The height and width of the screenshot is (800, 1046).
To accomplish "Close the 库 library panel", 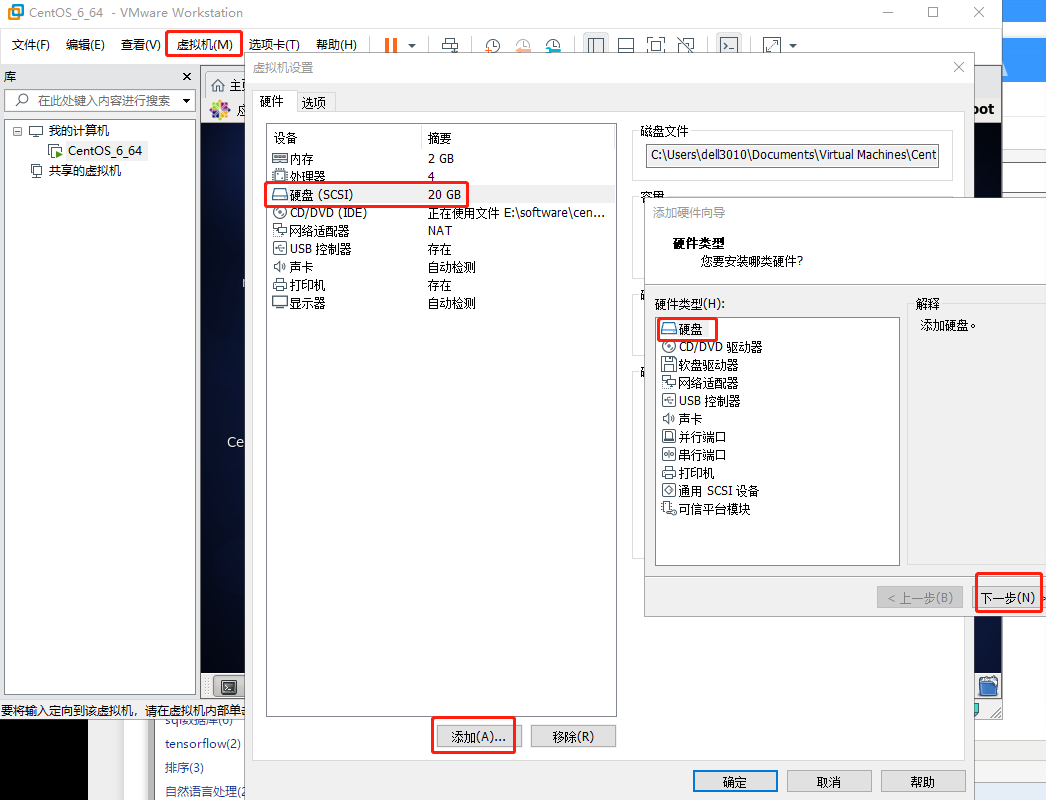I will pyautogui.click(x=187, y=77).
